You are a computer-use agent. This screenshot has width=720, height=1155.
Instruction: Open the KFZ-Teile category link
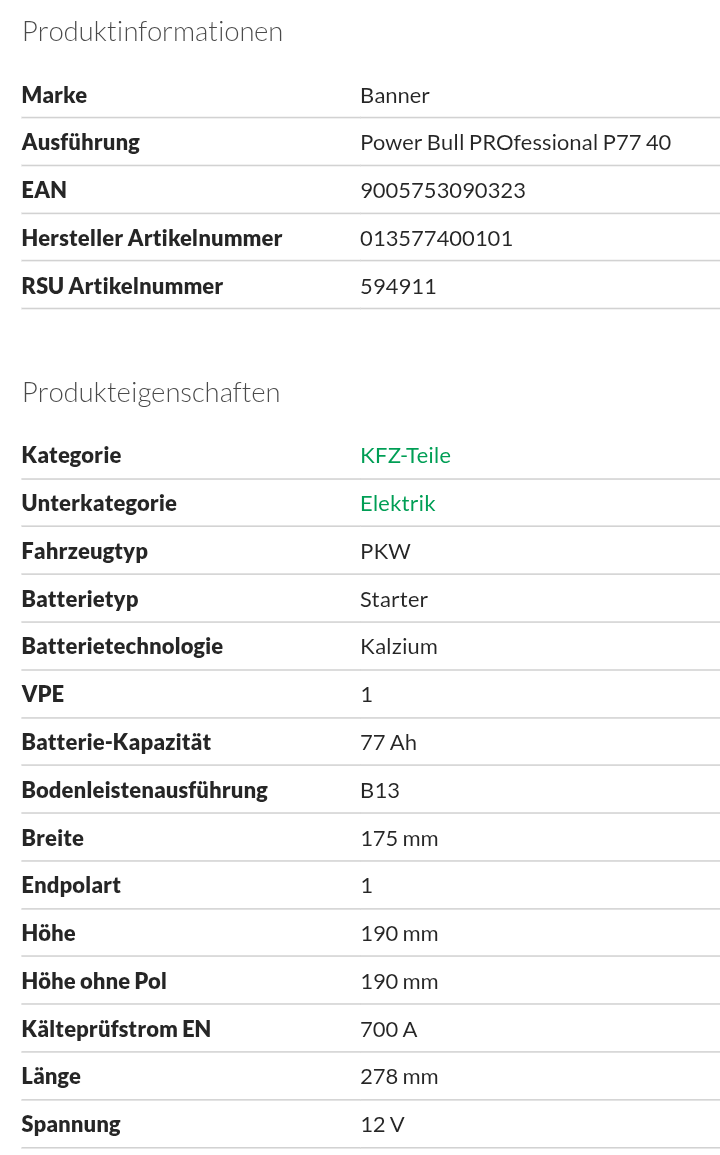tap(405, 456)
